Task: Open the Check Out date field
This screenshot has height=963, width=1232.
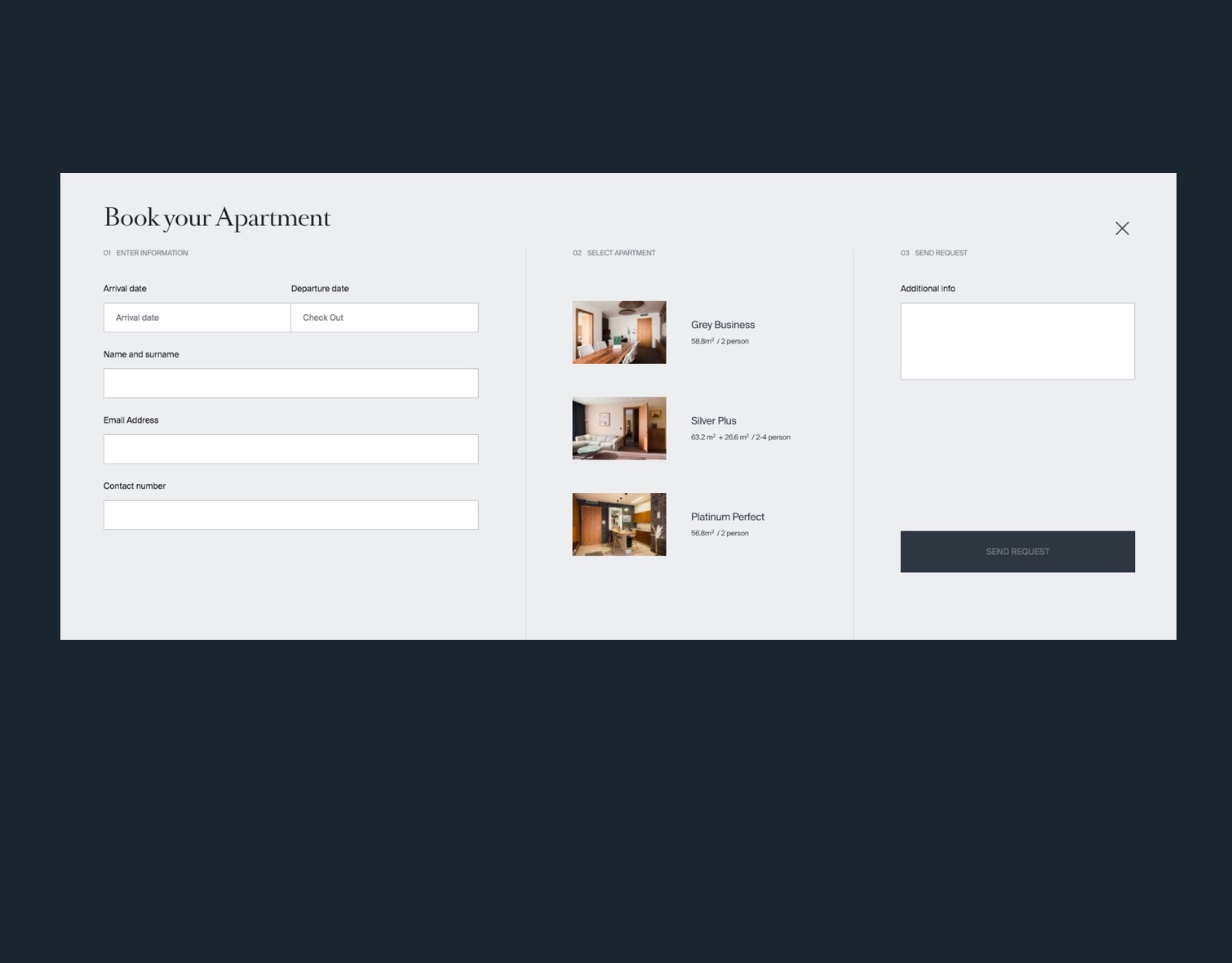Action: (x=384, y=317)
